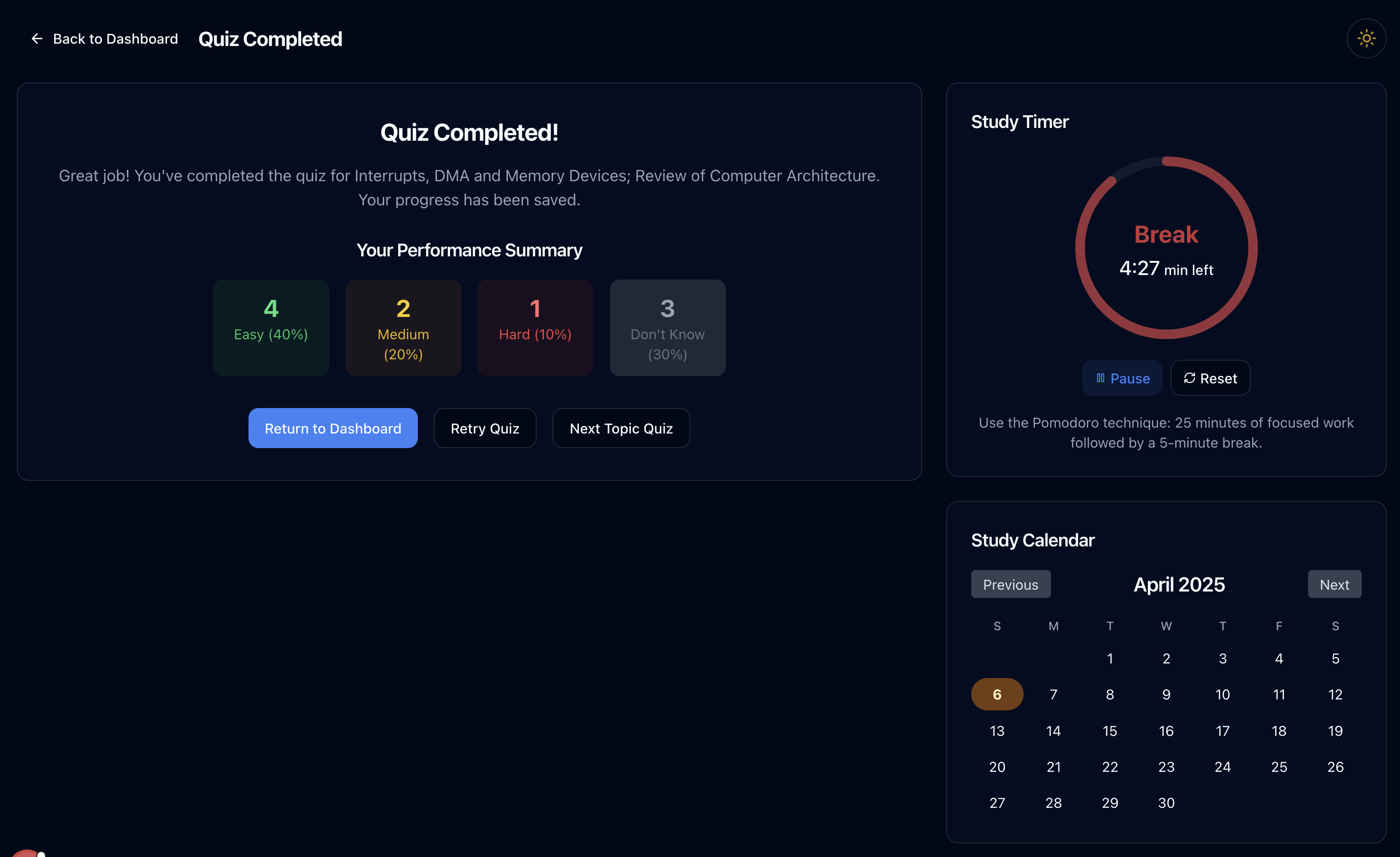Go to Next calendar month
Viewport: 1400px width, 857px height.
1334,584
